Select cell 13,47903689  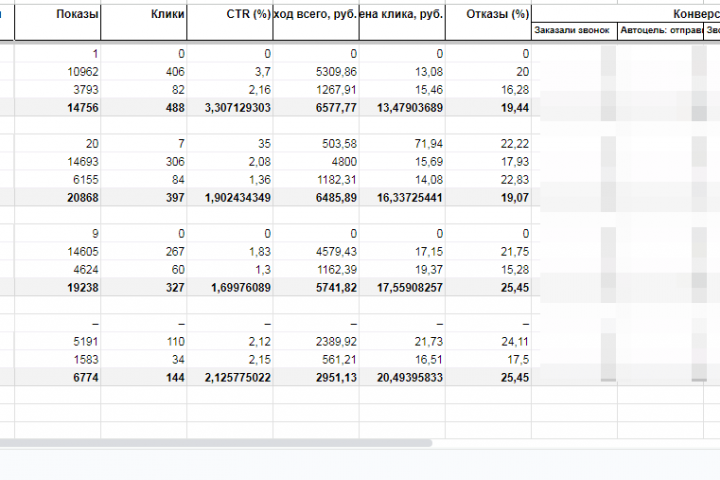[402, 107]
